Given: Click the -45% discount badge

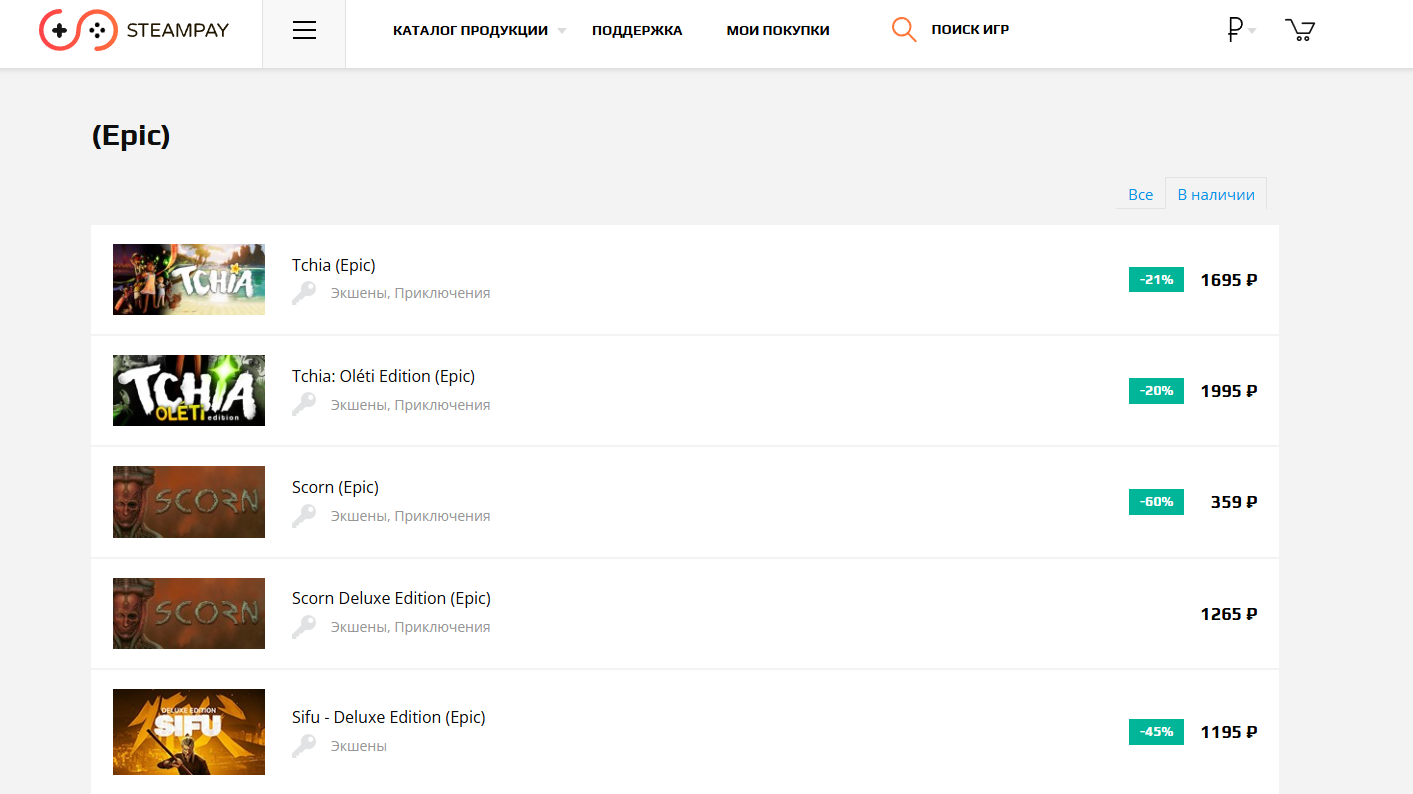Looking at the screenshot, I should (1156, 732).
